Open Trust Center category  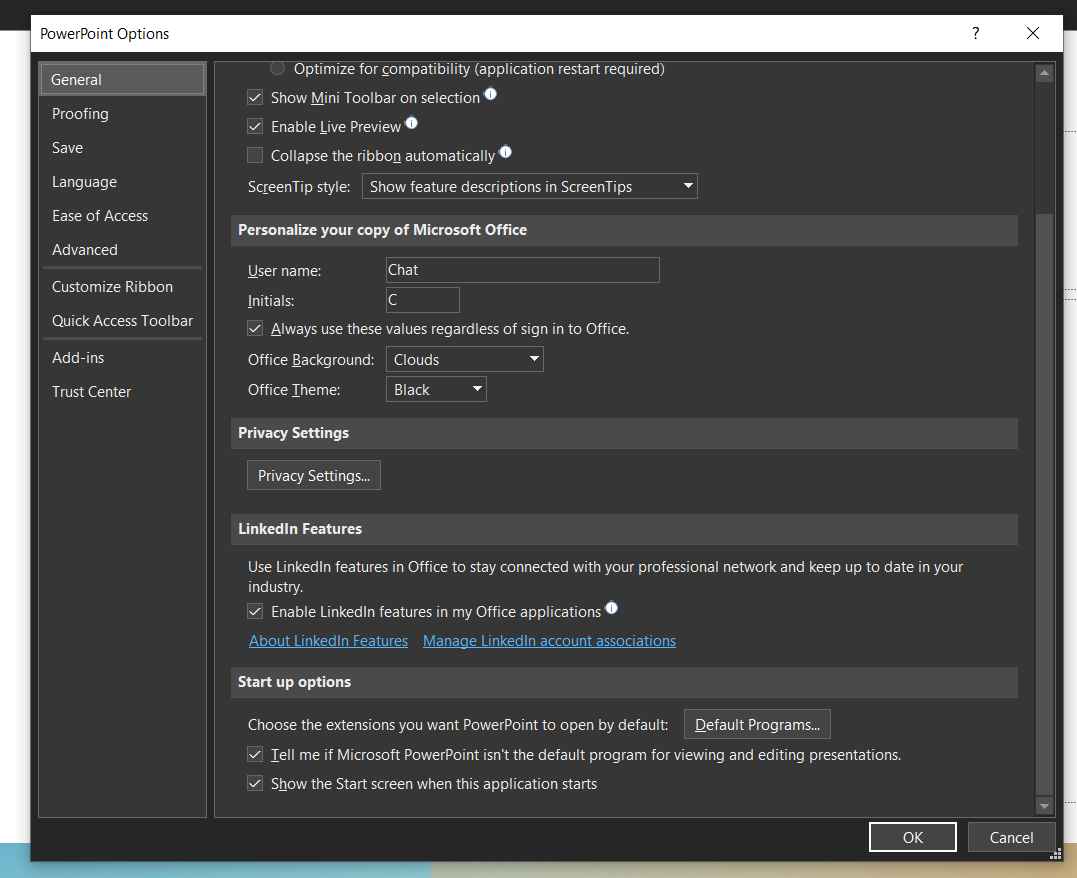pos(122,392)
